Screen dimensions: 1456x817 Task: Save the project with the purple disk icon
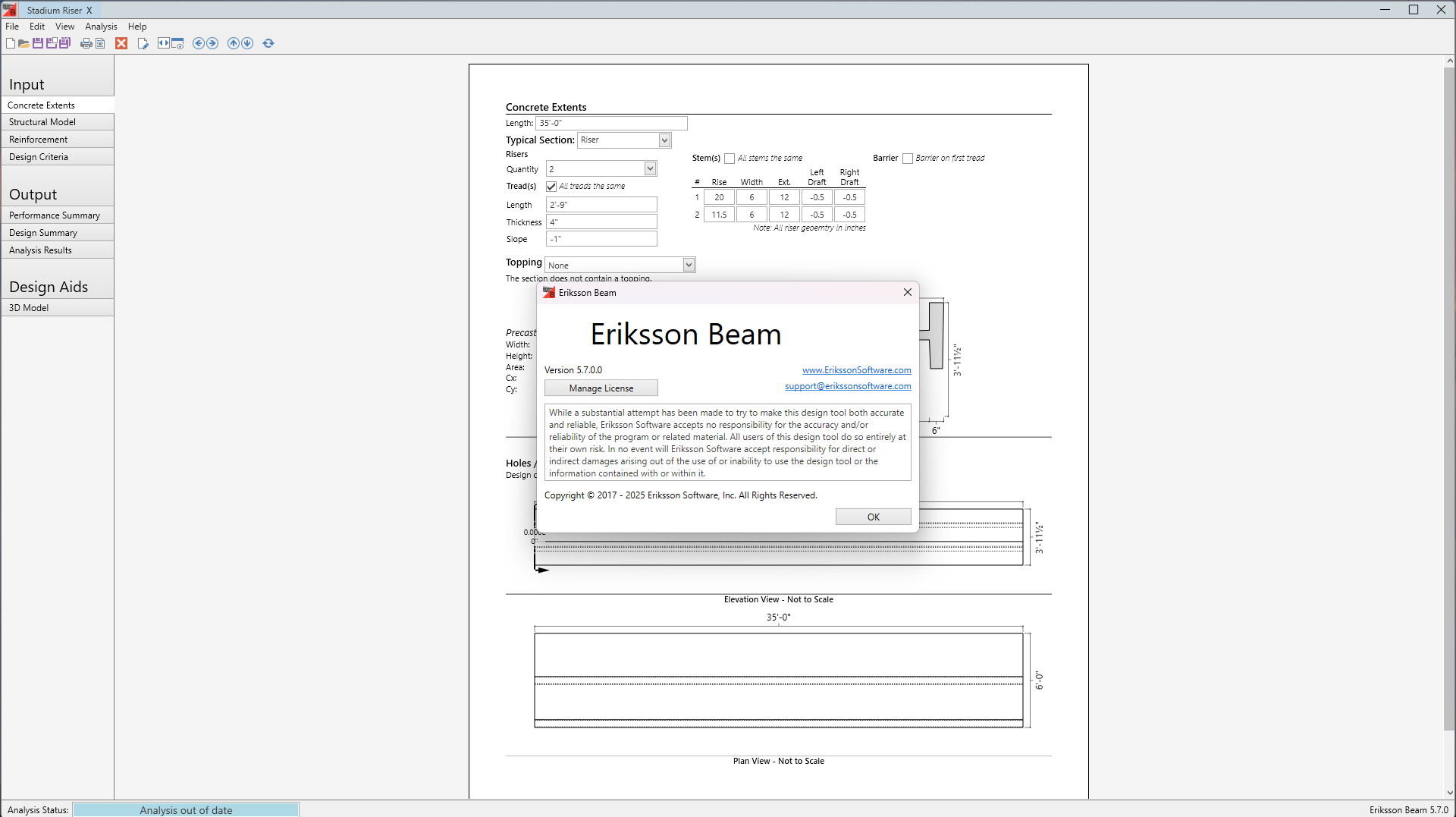pyautogui.click(x=37, y=43)
